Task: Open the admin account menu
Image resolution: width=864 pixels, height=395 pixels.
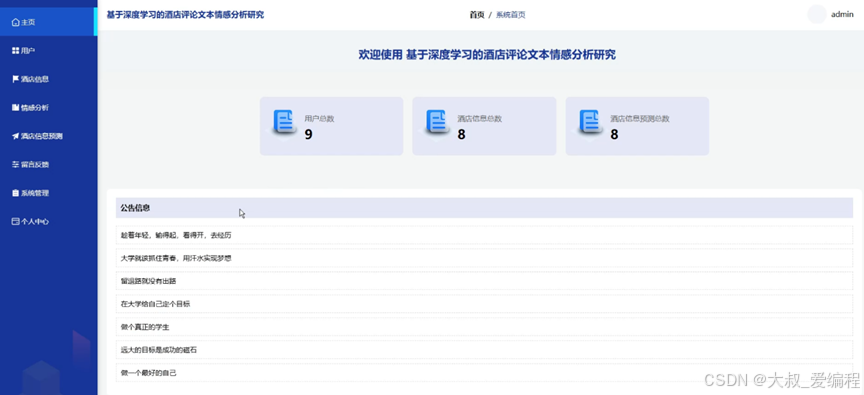Action: tap(842, 14)
